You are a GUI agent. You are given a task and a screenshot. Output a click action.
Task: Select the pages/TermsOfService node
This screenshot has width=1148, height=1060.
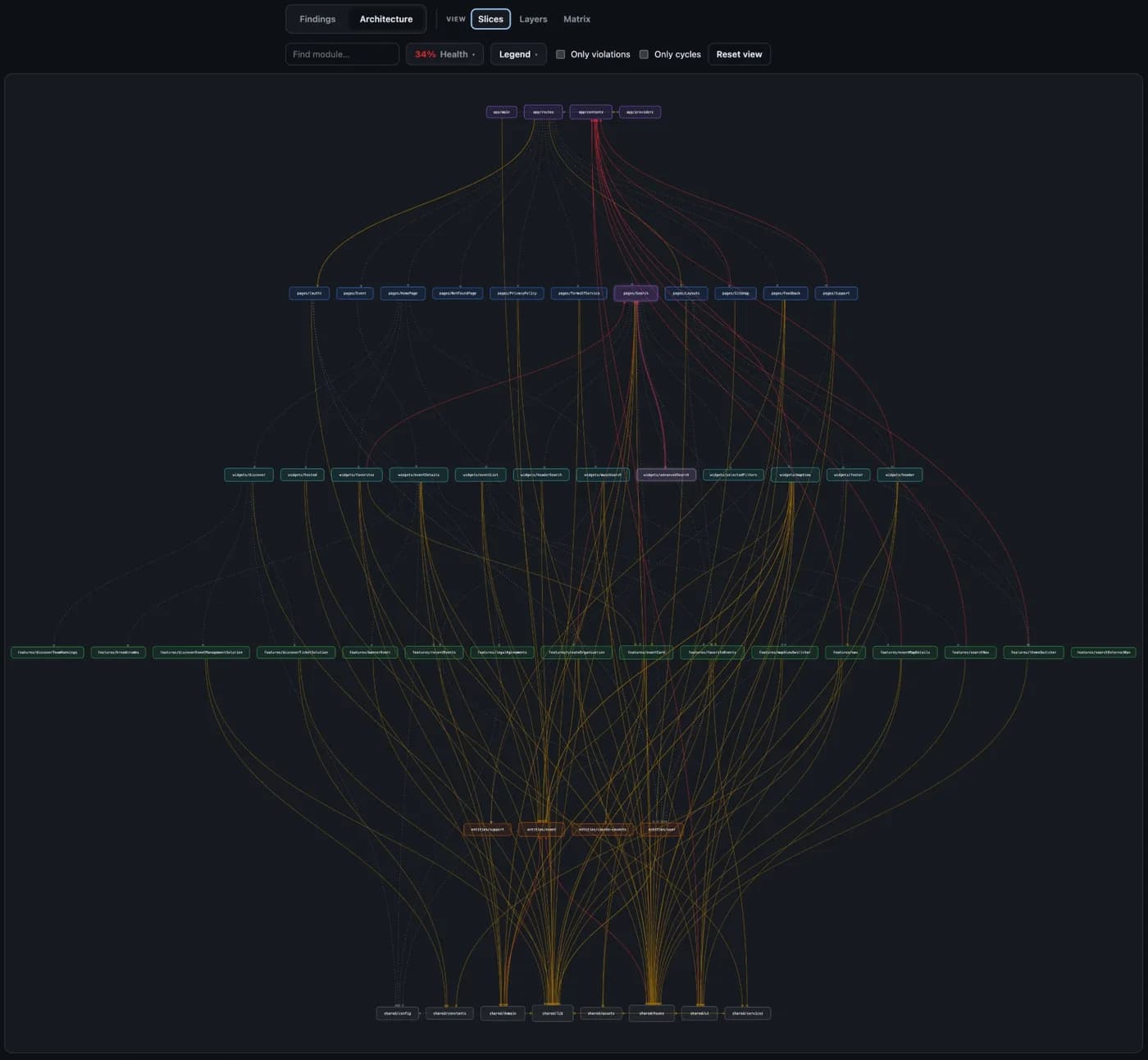[579, 293]
